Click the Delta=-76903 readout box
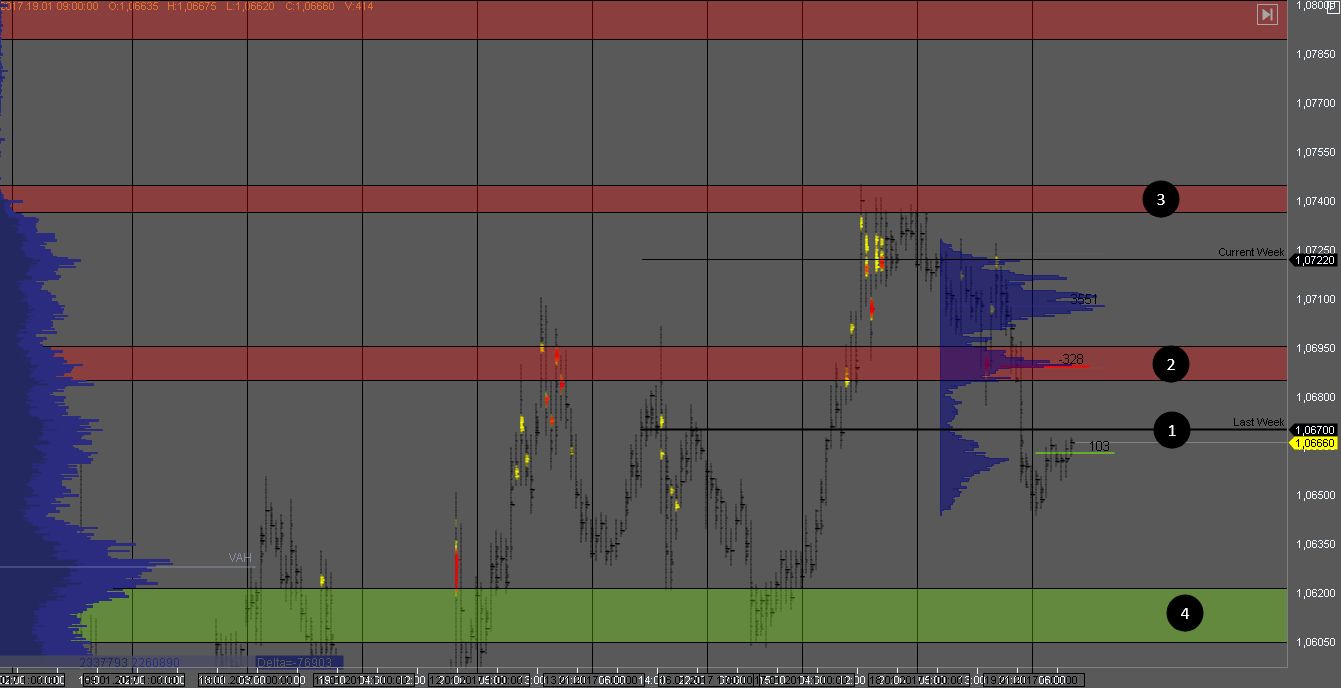 point(298,662)
